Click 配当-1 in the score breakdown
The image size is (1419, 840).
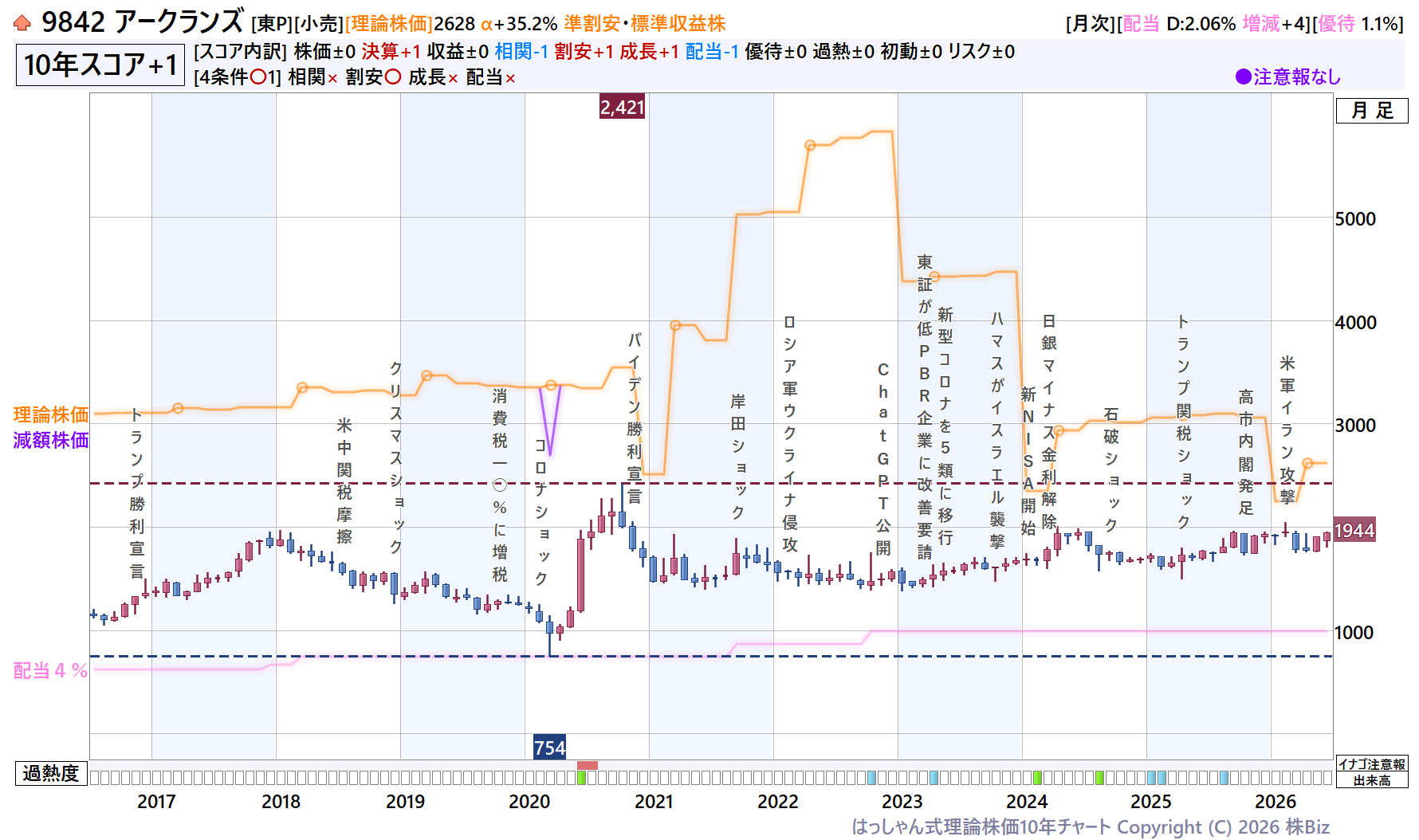tap(712, 52)
